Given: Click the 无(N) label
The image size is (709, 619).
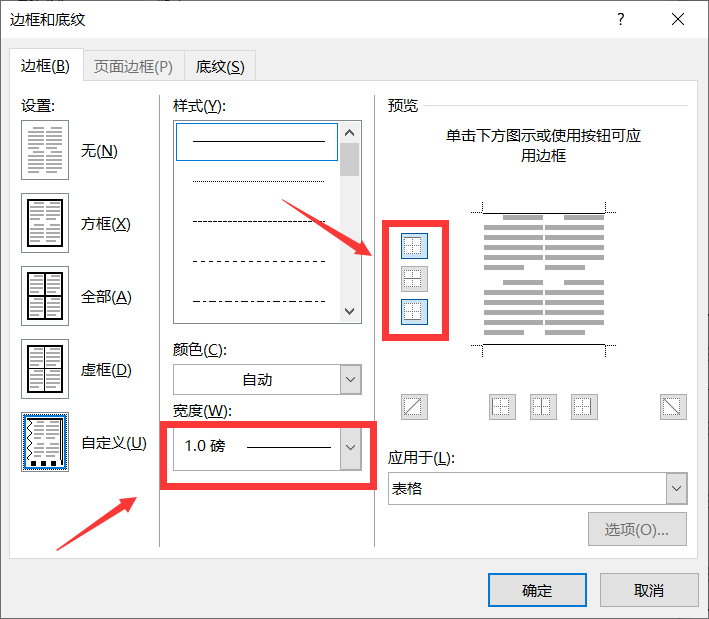Looking at the screenshot, I should click(99, 151).
